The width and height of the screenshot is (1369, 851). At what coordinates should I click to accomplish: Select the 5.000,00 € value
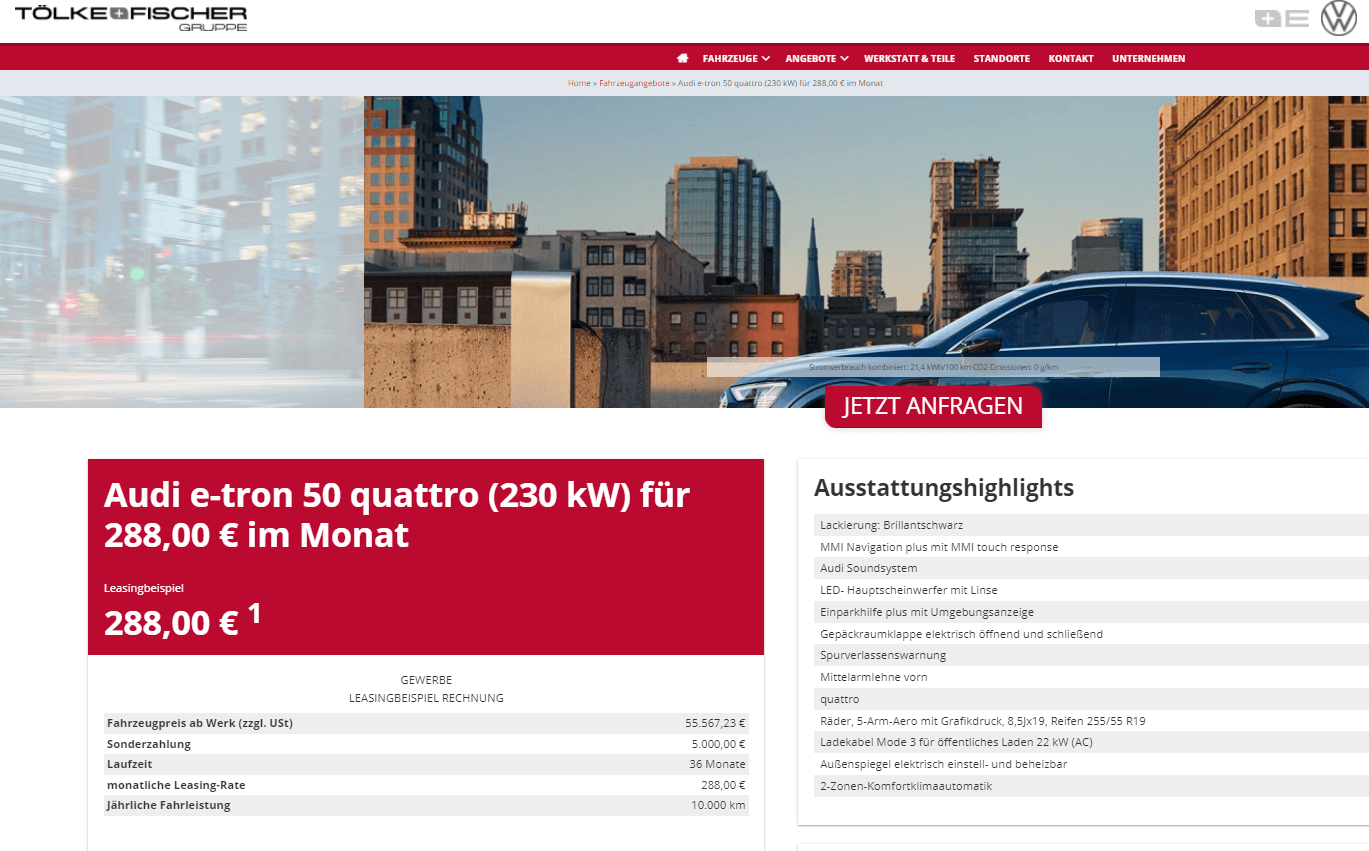pos(718,744)
